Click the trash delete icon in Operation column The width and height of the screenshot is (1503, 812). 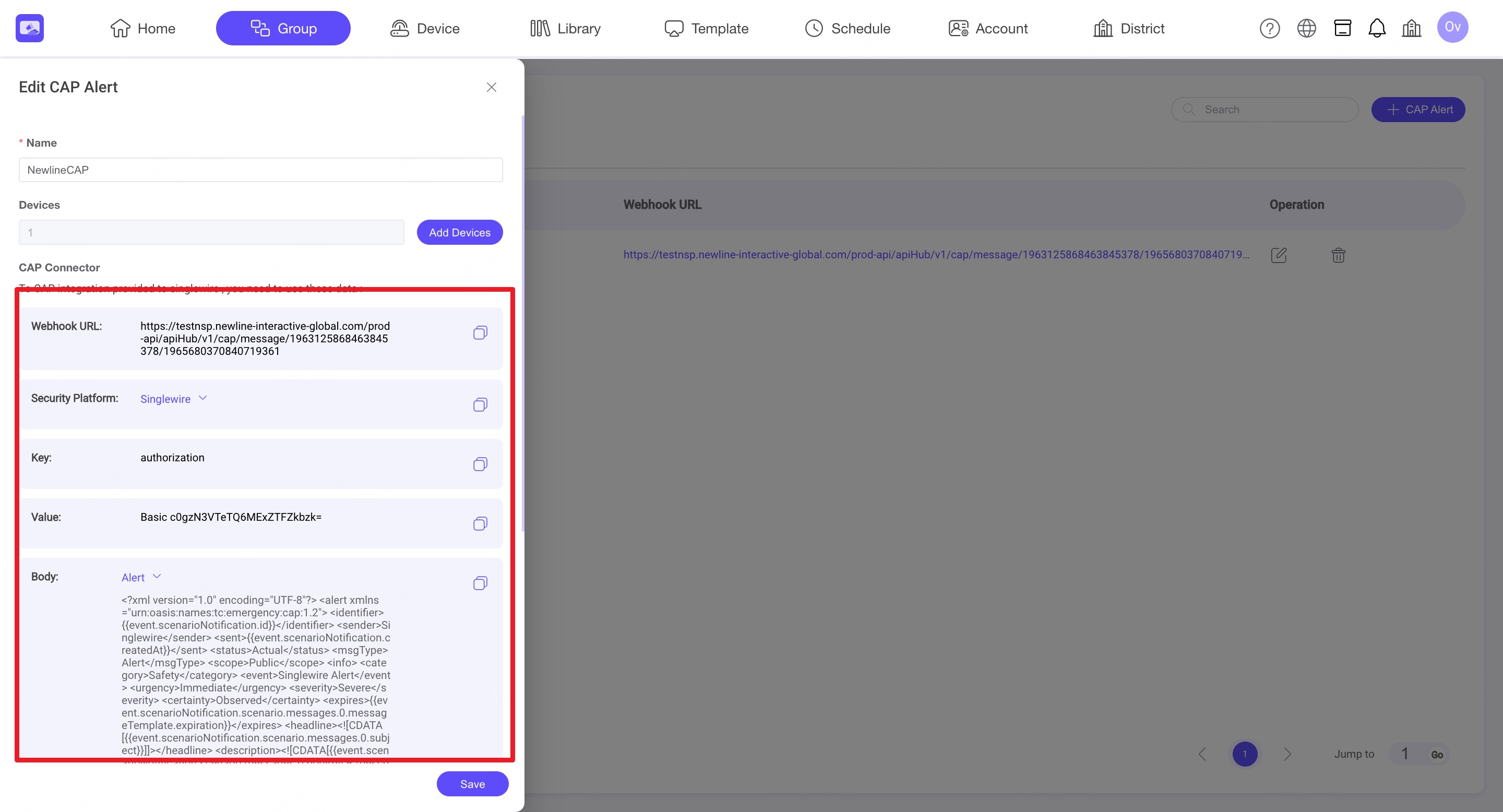tap(1338, 255)
